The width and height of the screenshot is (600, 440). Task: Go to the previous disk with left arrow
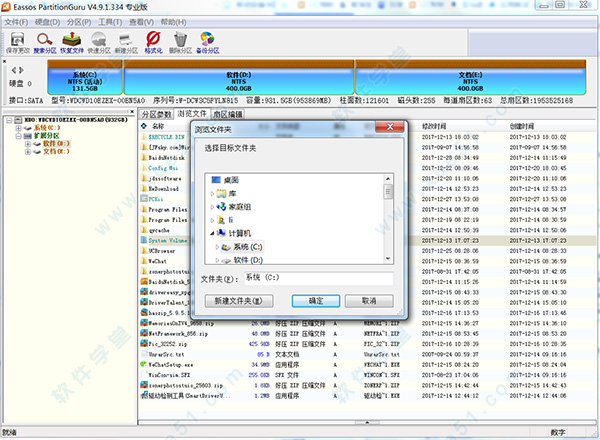[x=14, y=70]
